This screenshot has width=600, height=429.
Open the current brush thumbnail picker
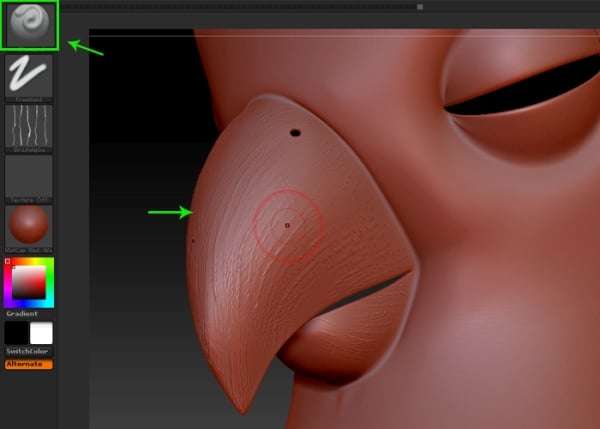[x=29, y=25]
